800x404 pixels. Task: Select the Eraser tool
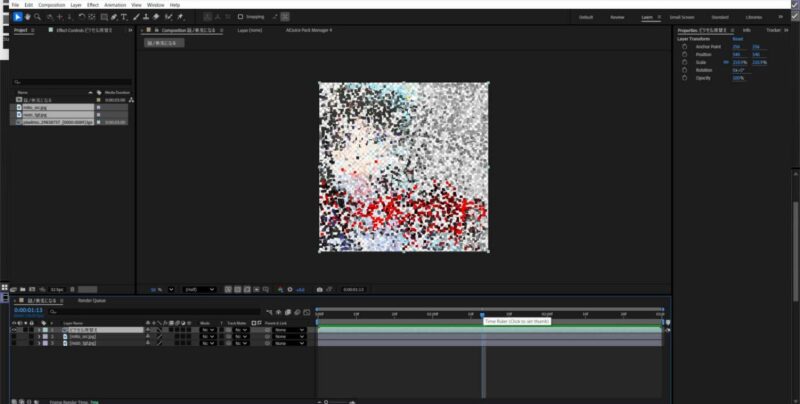coord(156,17)
